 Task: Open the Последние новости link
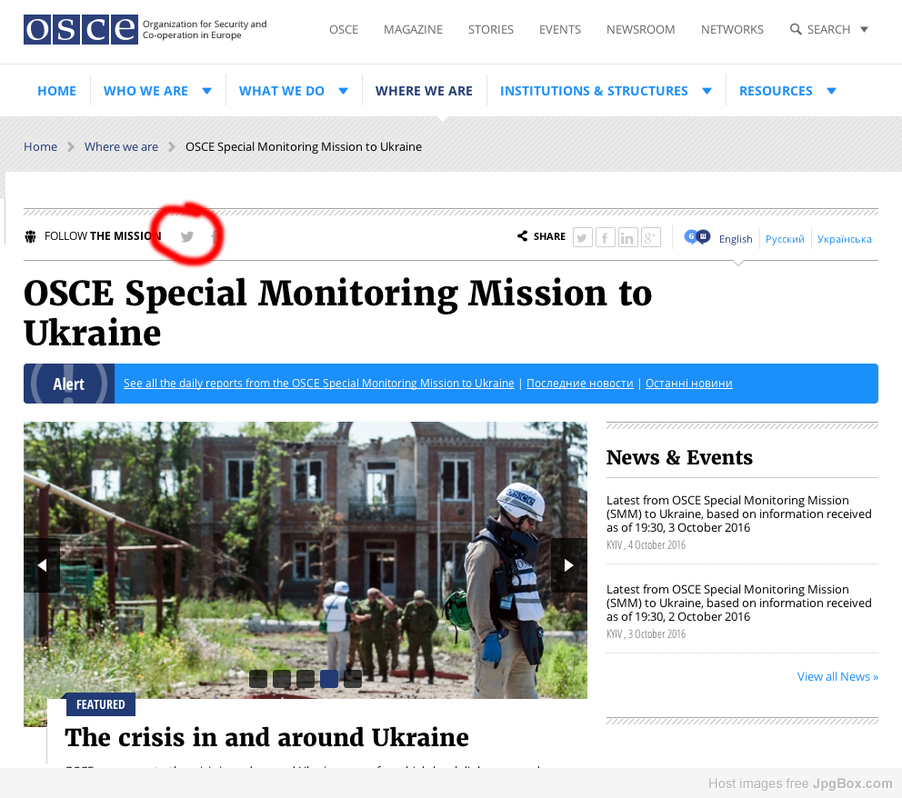[x=580, y=383]
